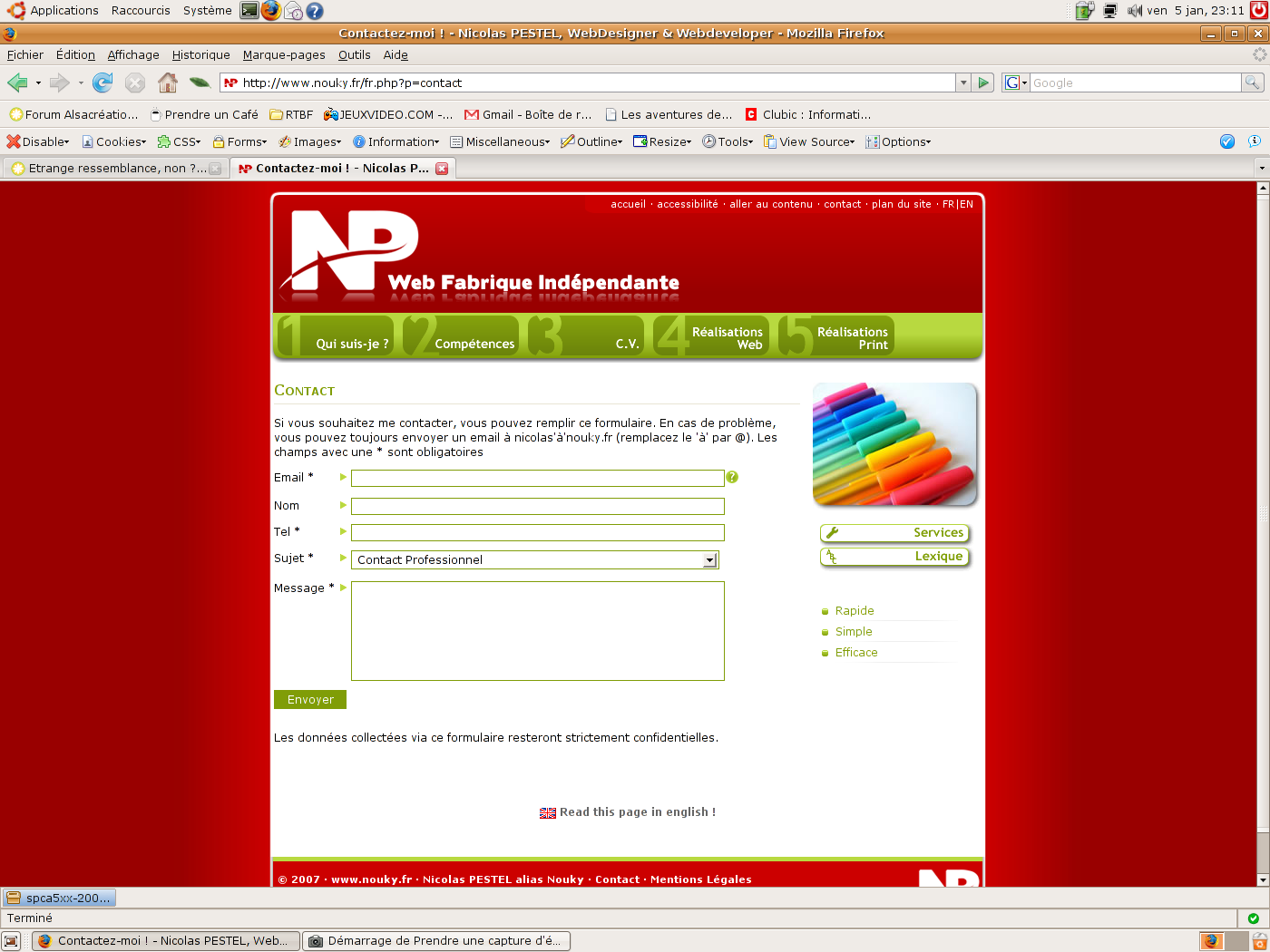The image size is (1270, 952).
Task: Close the Contactez-moi tab with red X
Action: [442, 169]
